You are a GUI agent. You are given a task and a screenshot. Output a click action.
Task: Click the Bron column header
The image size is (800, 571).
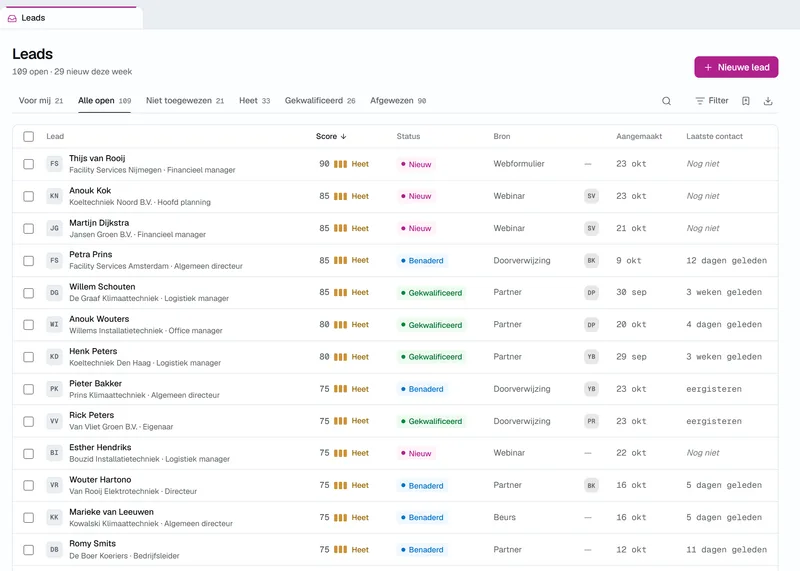(x=502, y=136)
